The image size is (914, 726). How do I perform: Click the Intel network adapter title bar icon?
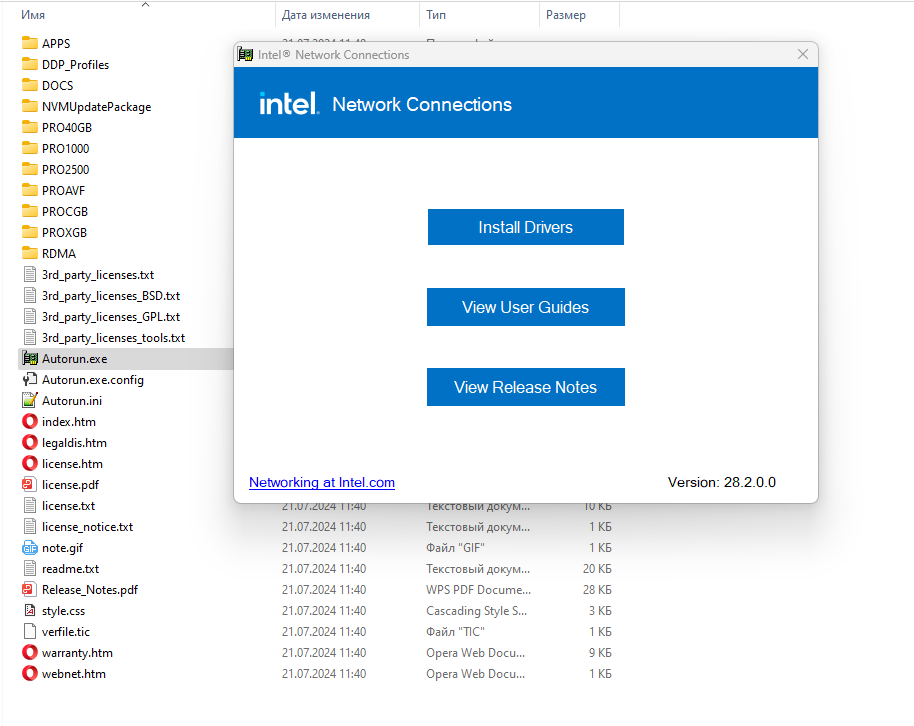point(244,54)
